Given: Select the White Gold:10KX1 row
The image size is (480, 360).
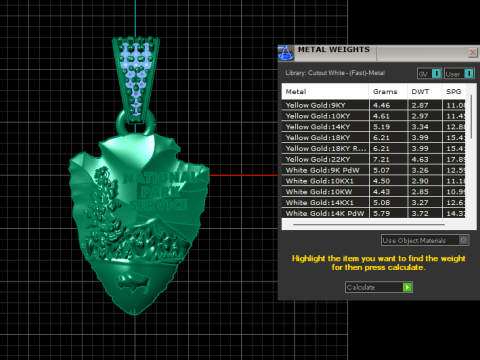Looking at the screenshot, I should pyautogui.click(x=373, y=181).
